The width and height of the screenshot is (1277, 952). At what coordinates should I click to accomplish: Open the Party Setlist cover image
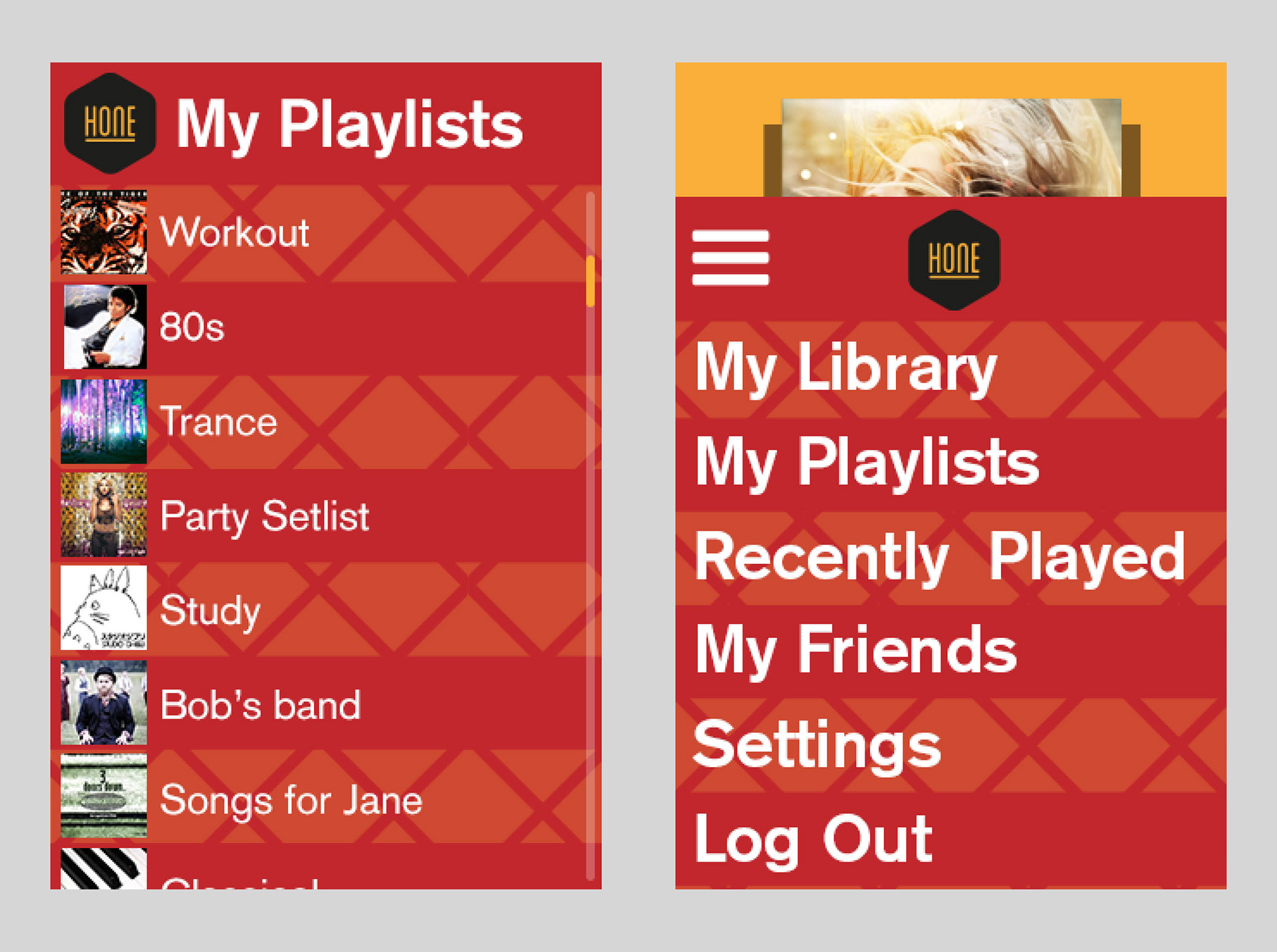[104, 515]
